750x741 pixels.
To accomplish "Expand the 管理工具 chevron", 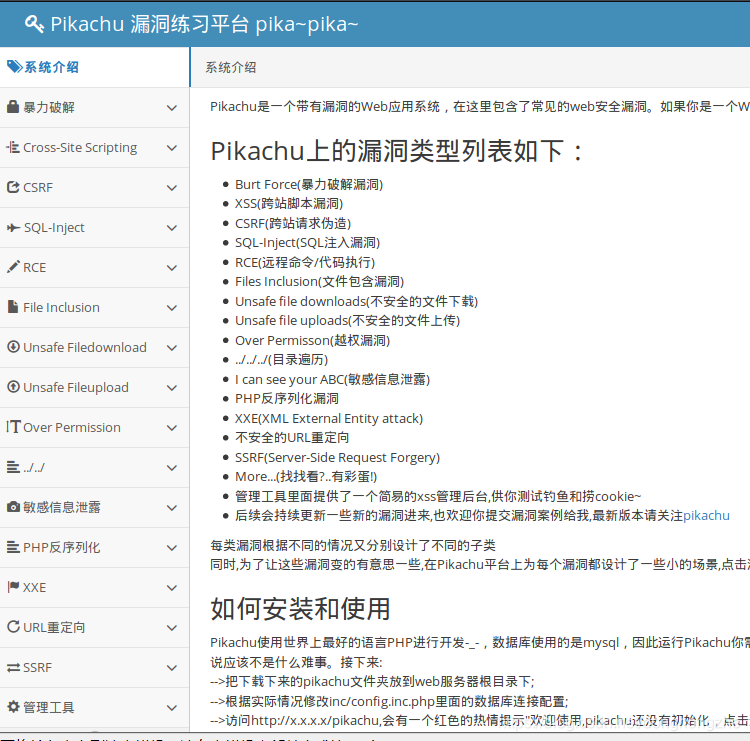I will point(172,708).
